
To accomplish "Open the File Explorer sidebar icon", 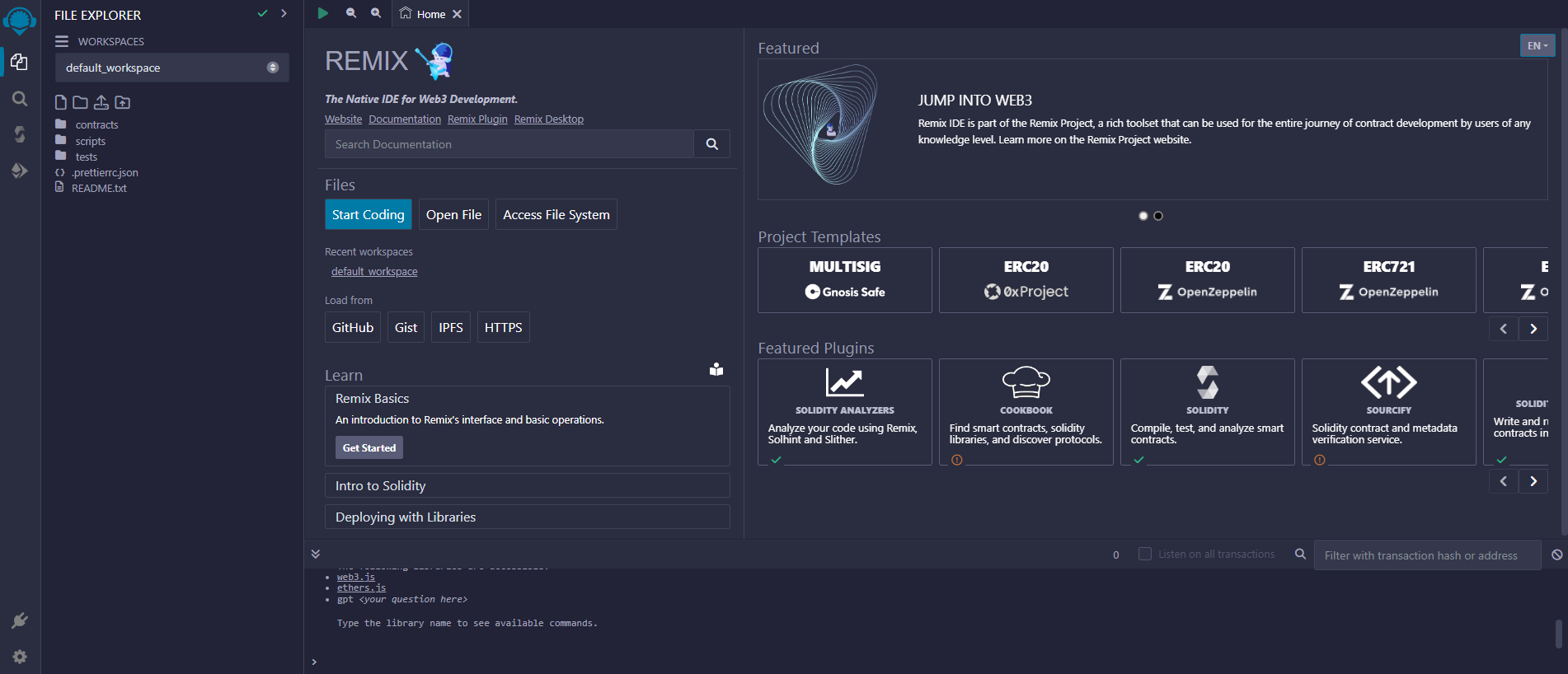I will click(x=20, y=62).
